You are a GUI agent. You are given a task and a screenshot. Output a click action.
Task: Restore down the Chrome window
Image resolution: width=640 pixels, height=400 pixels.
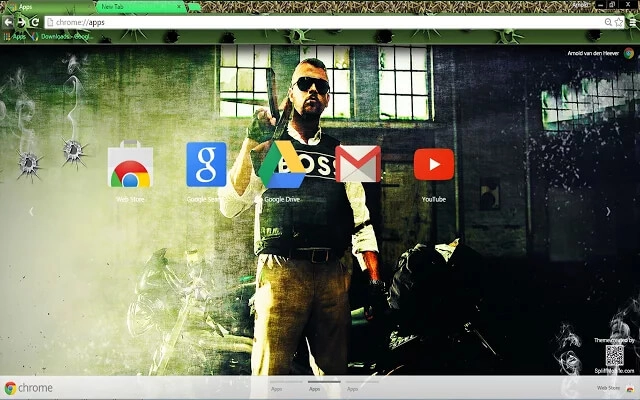(x=612, y=5)
